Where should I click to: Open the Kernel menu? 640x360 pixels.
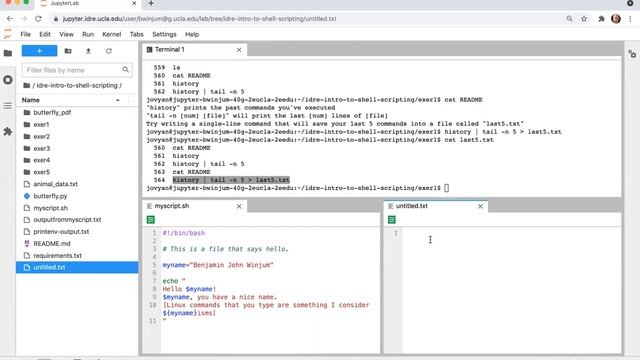click(x=111, y=34)
